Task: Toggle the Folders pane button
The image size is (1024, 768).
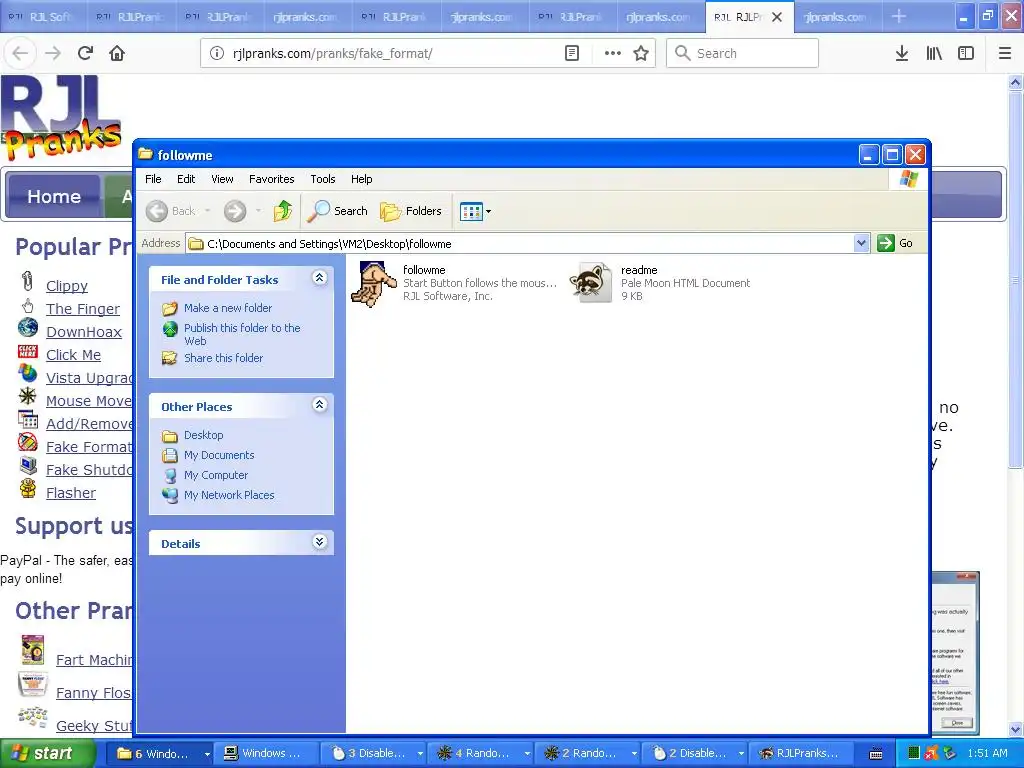Action: click(411, 211)
